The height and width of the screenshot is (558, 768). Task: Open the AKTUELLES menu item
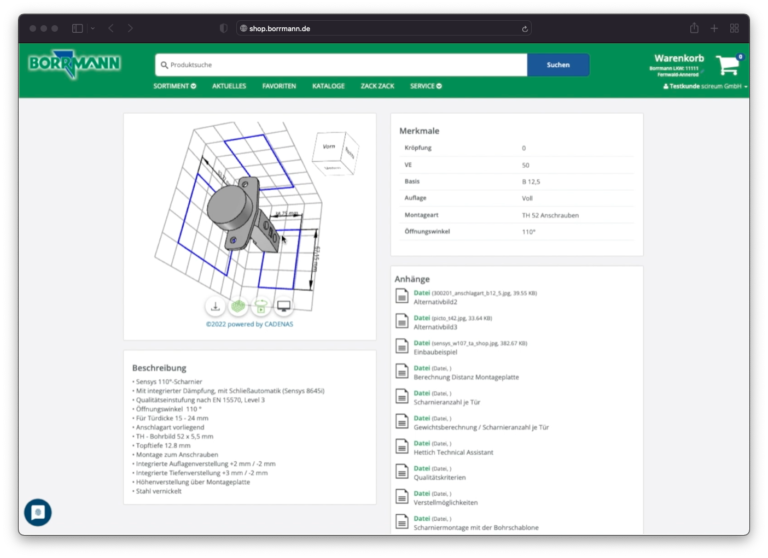[x=229, y=86]
